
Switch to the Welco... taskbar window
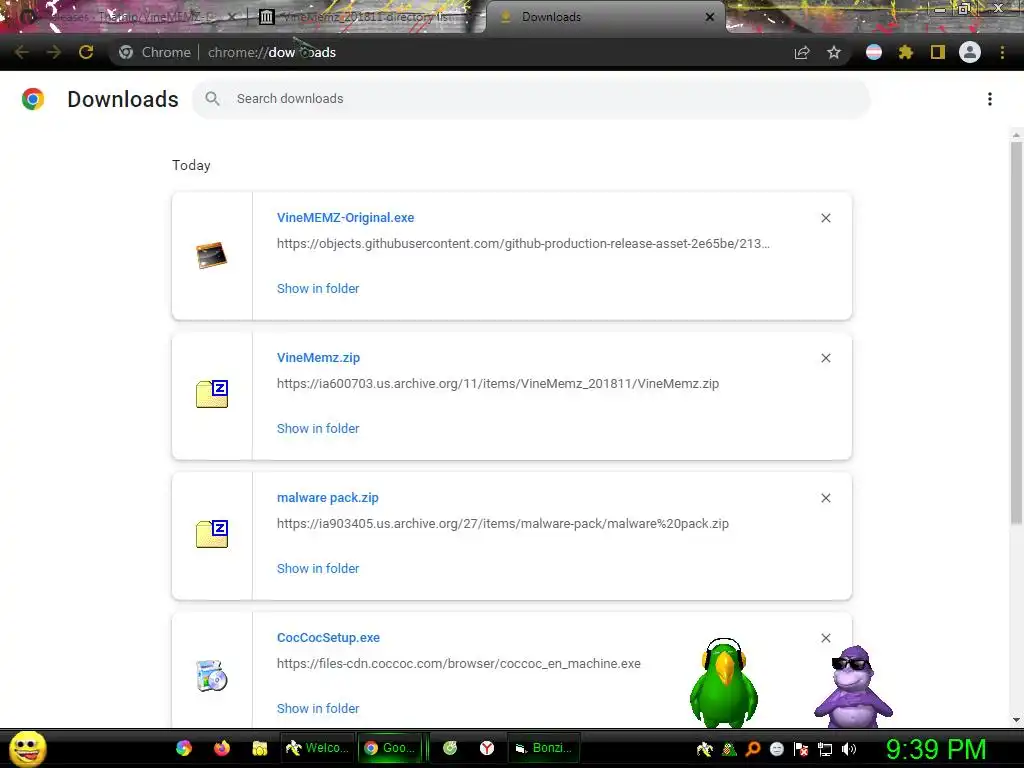tap(317, 748)
